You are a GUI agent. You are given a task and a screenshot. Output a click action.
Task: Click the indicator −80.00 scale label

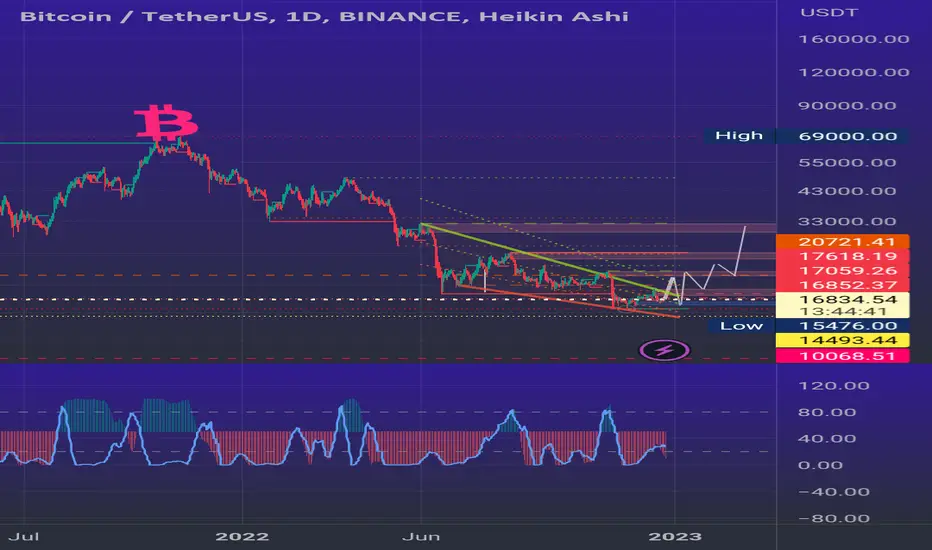click(834, 518)
